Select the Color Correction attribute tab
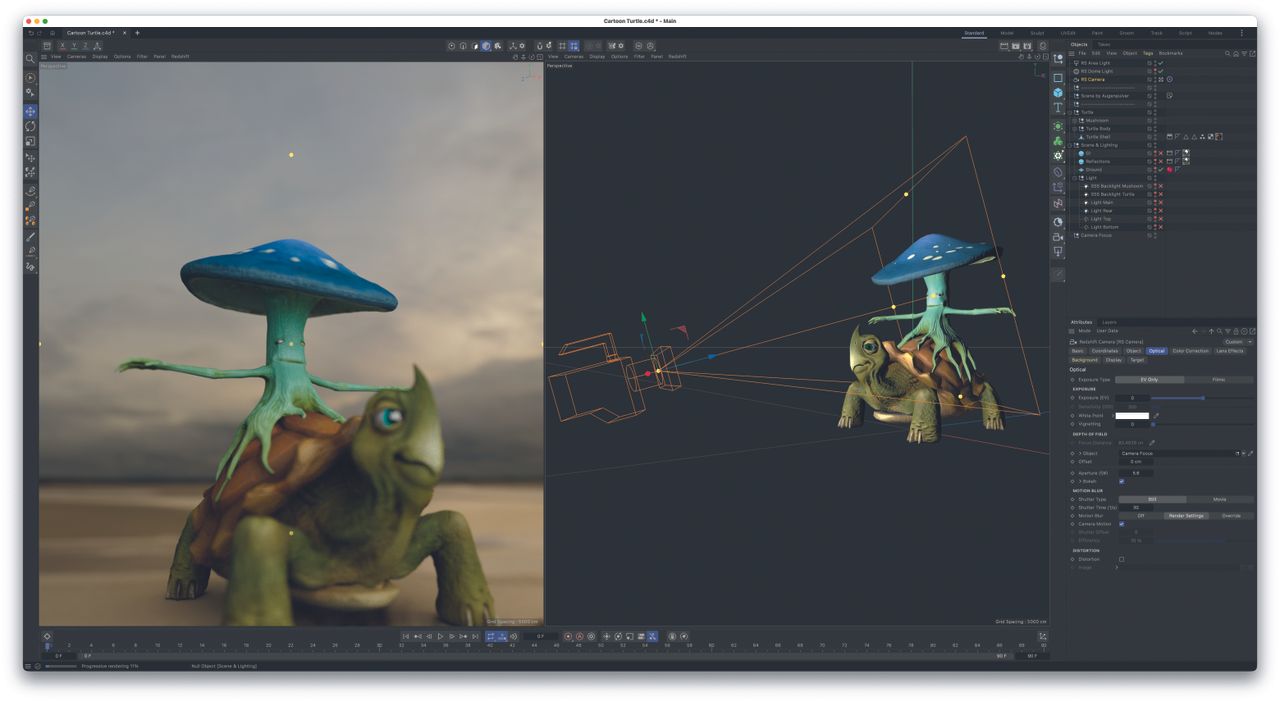1280x702 pixels. click(1190, 351)
